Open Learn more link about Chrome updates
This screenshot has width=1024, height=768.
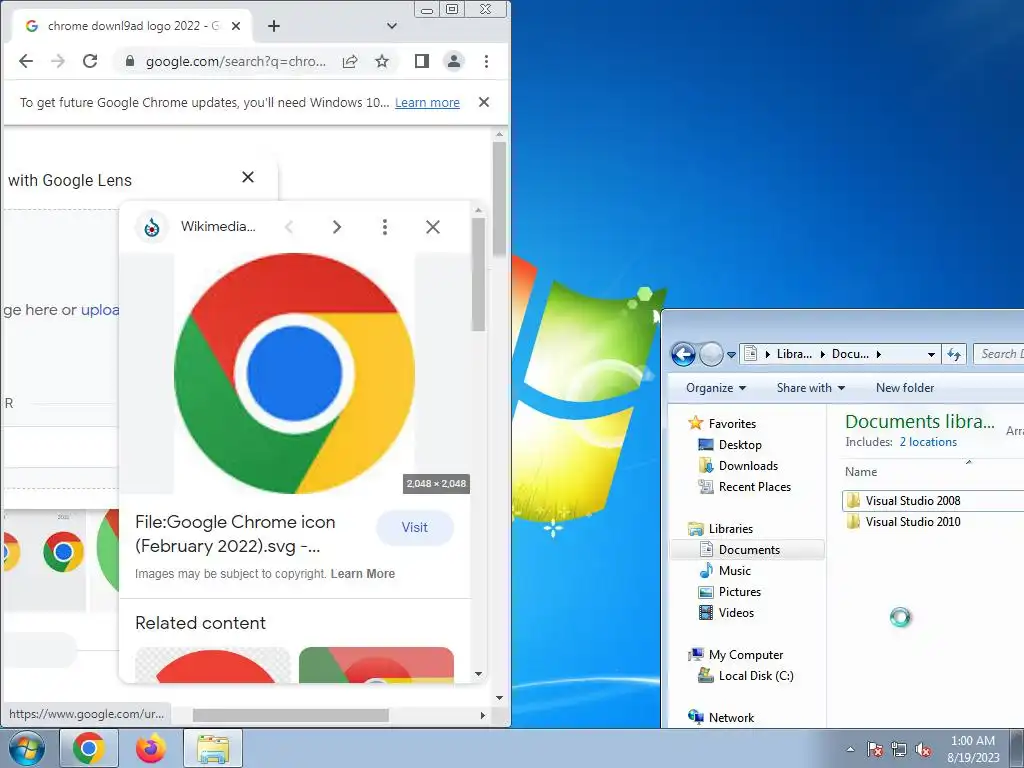pos(427,103)
